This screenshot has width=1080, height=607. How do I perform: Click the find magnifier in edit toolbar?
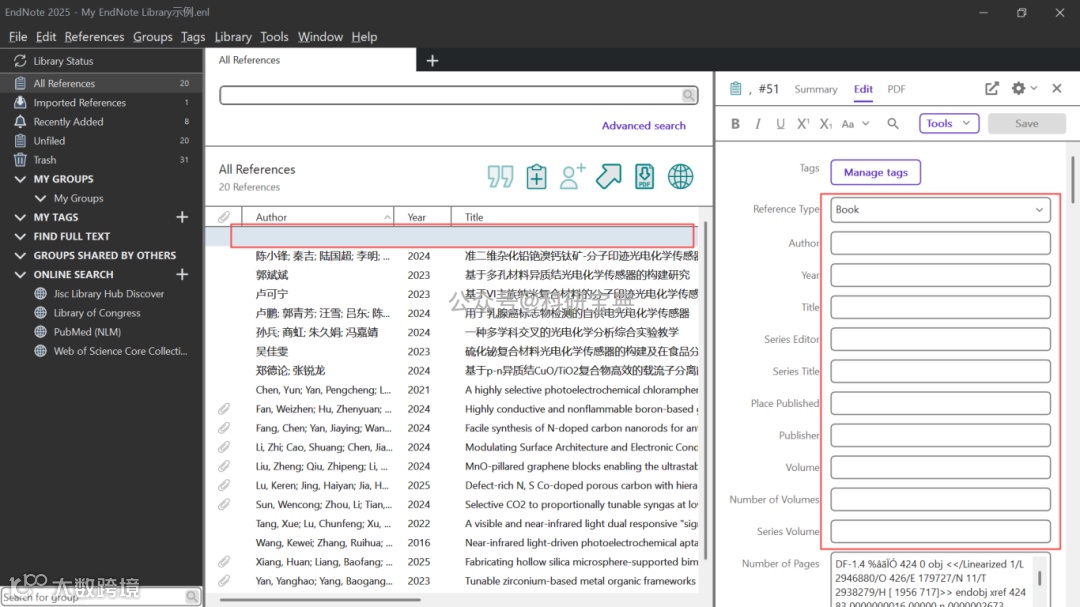893,124
